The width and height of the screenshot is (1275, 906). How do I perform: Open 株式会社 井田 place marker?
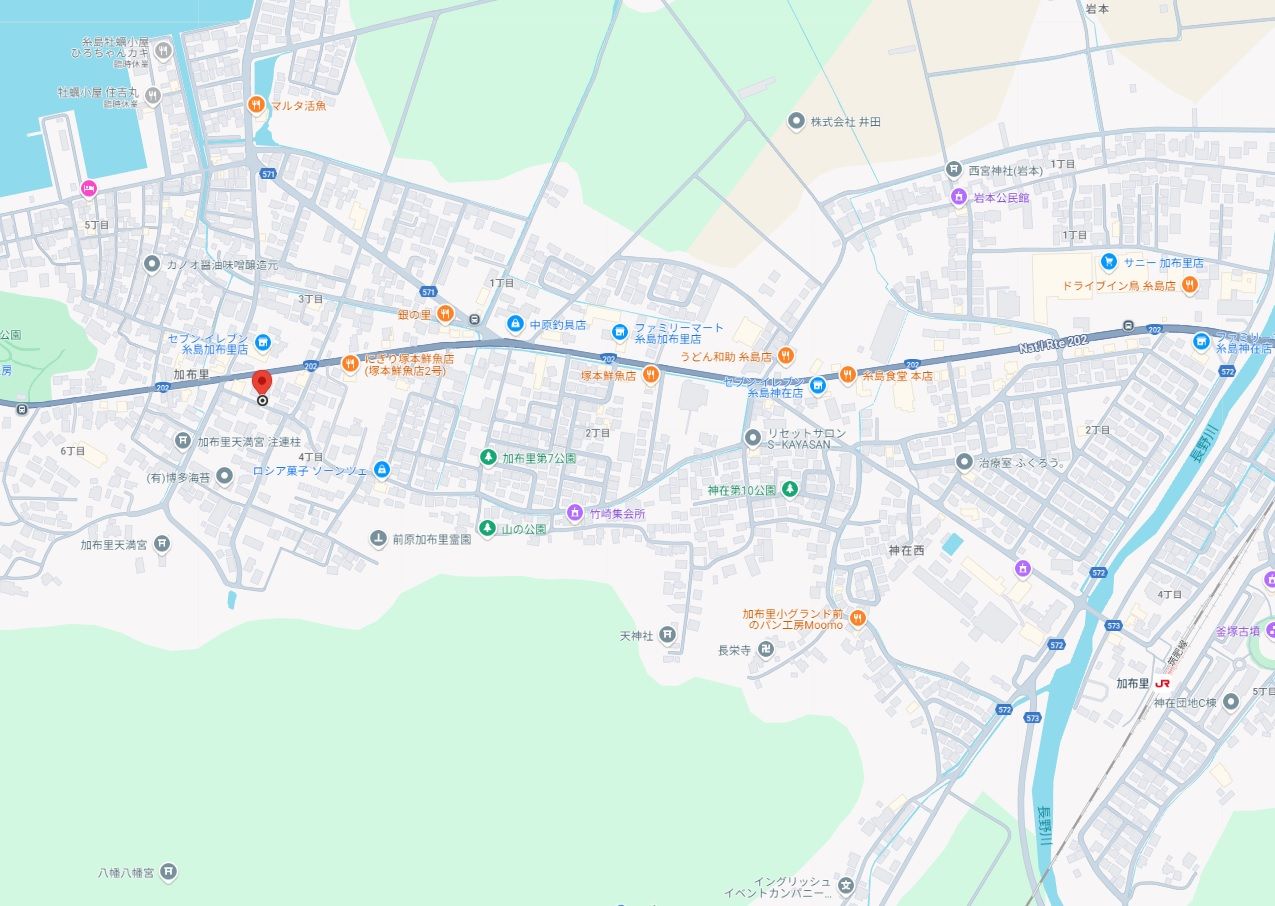pos(796,121)
